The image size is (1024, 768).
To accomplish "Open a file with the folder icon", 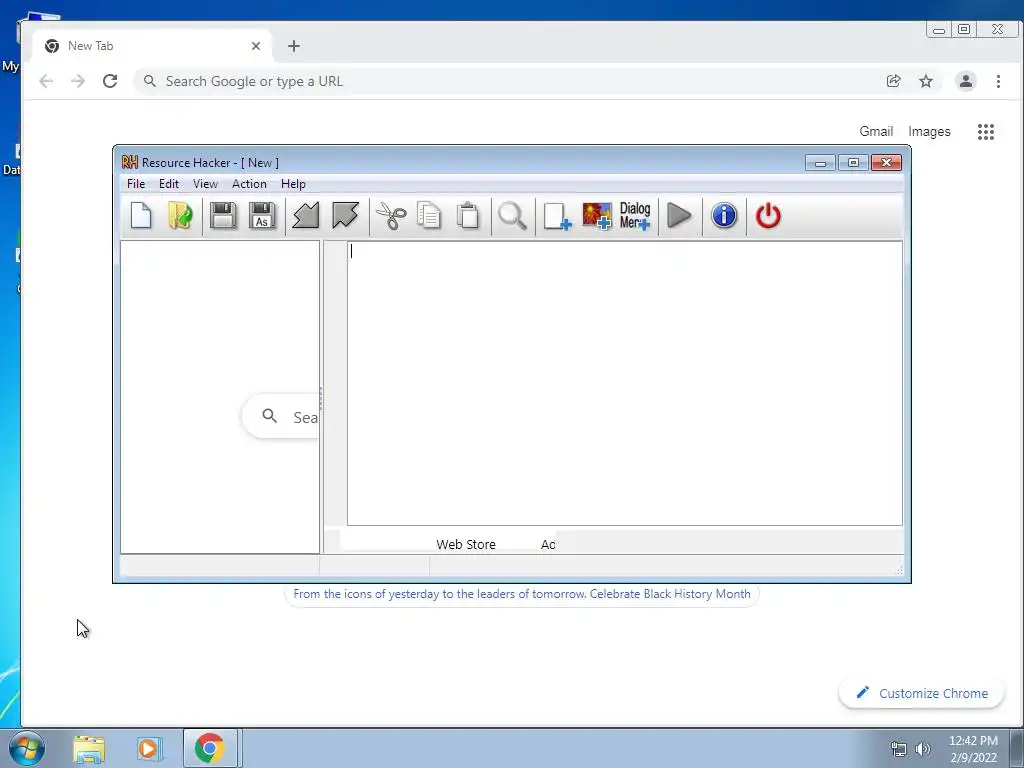I will point(180,216).
